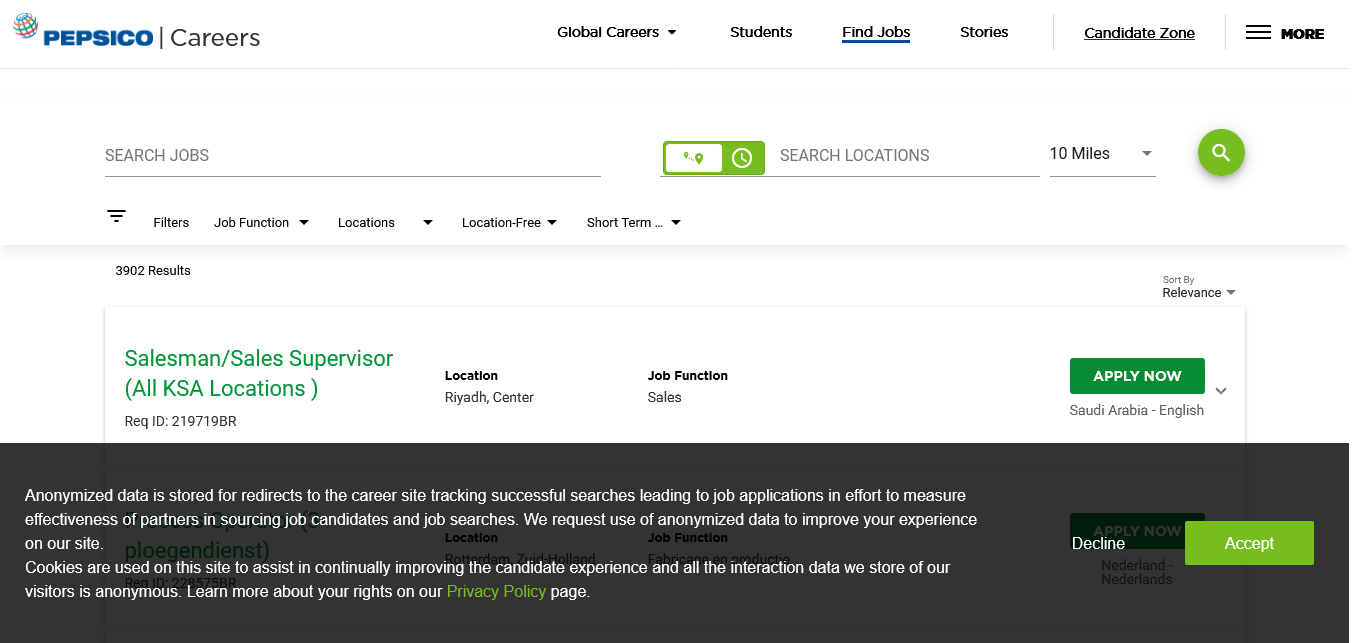Open the hamburger MORE menu

pyautogui.click(x=1284, y=33)
